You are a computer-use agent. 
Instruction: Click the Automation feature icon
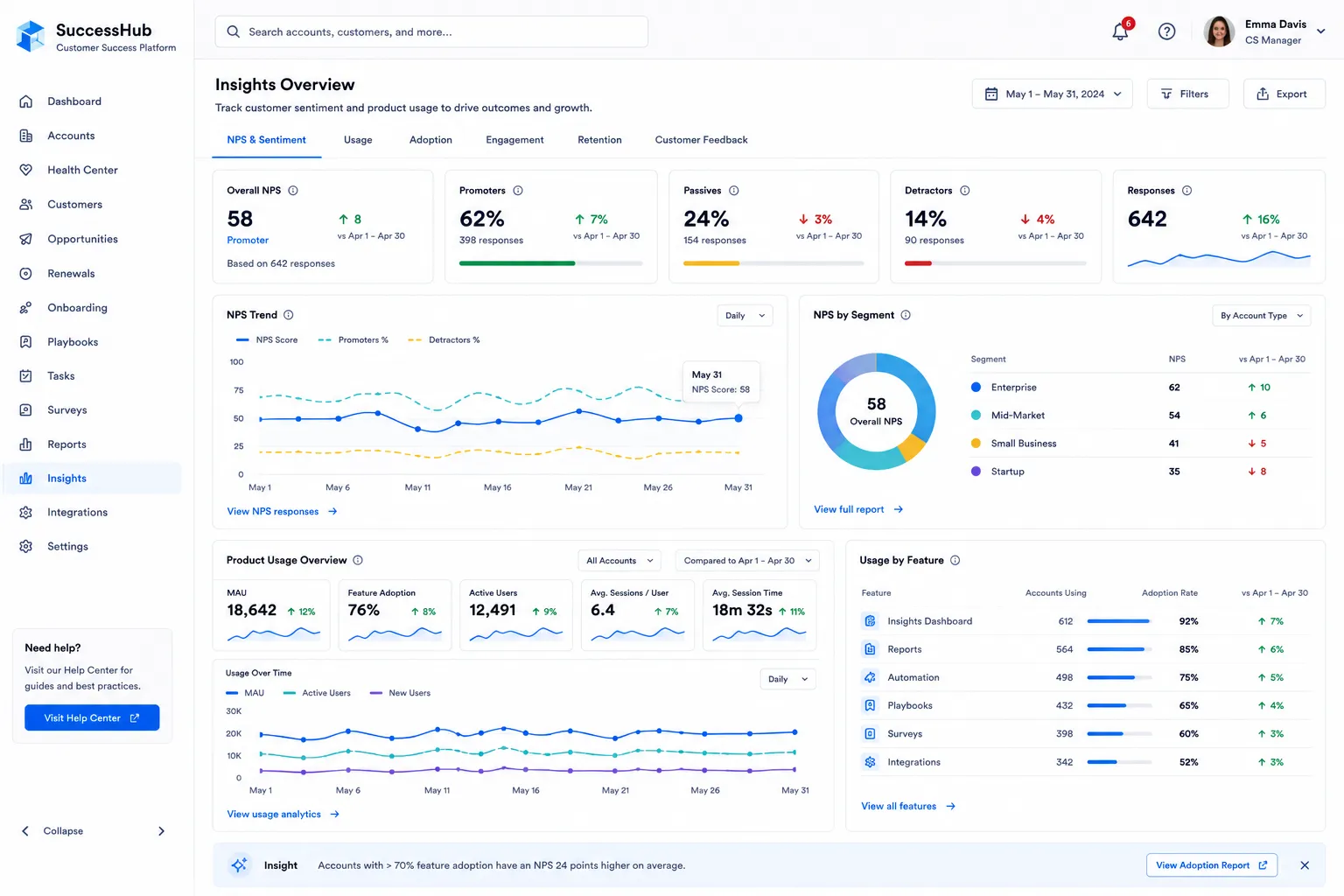(x=870, y=677)
